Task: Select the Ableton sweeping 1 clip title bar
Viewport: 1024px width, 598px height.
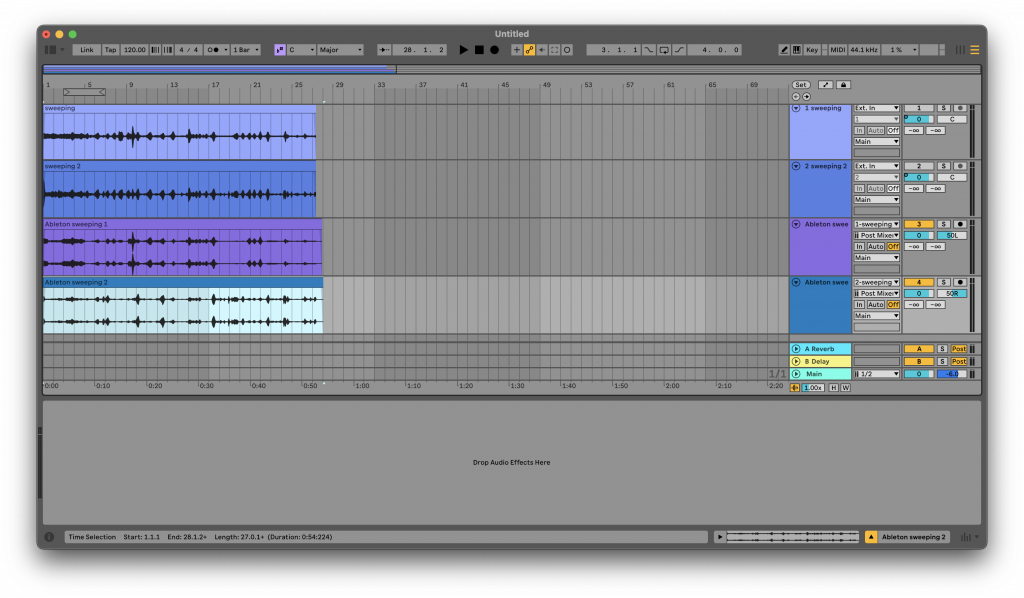Action: pos(183,225)
